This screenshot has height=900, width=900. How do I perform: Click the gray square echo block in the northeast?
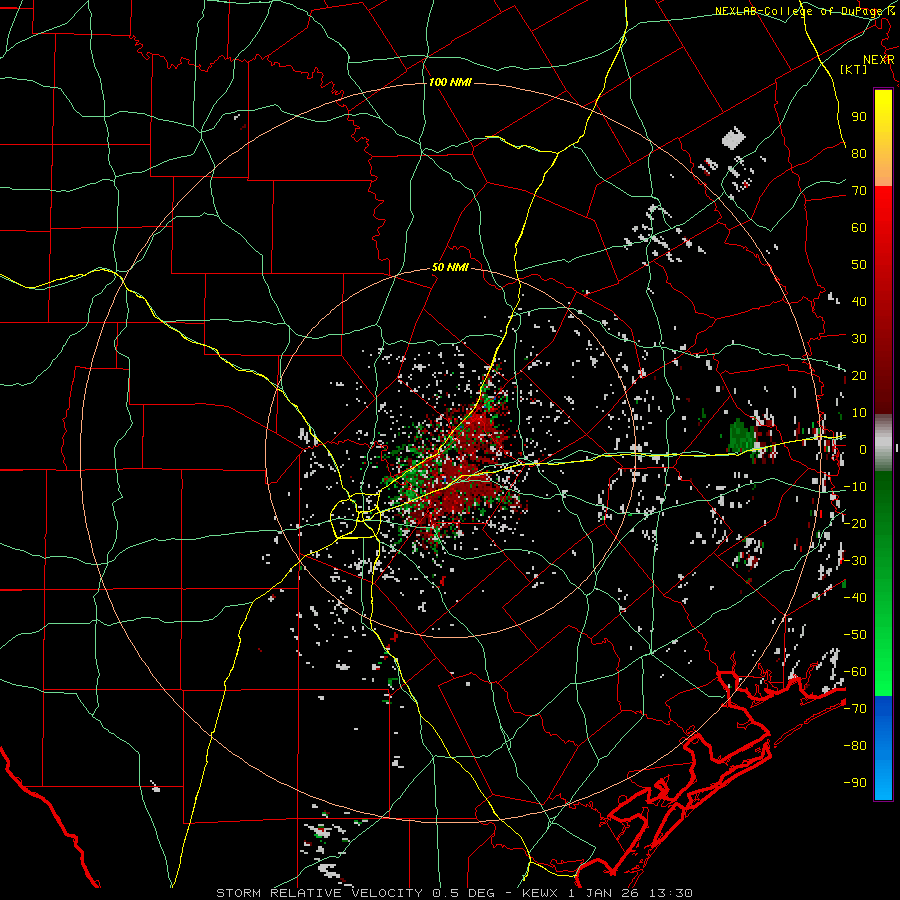734,138
